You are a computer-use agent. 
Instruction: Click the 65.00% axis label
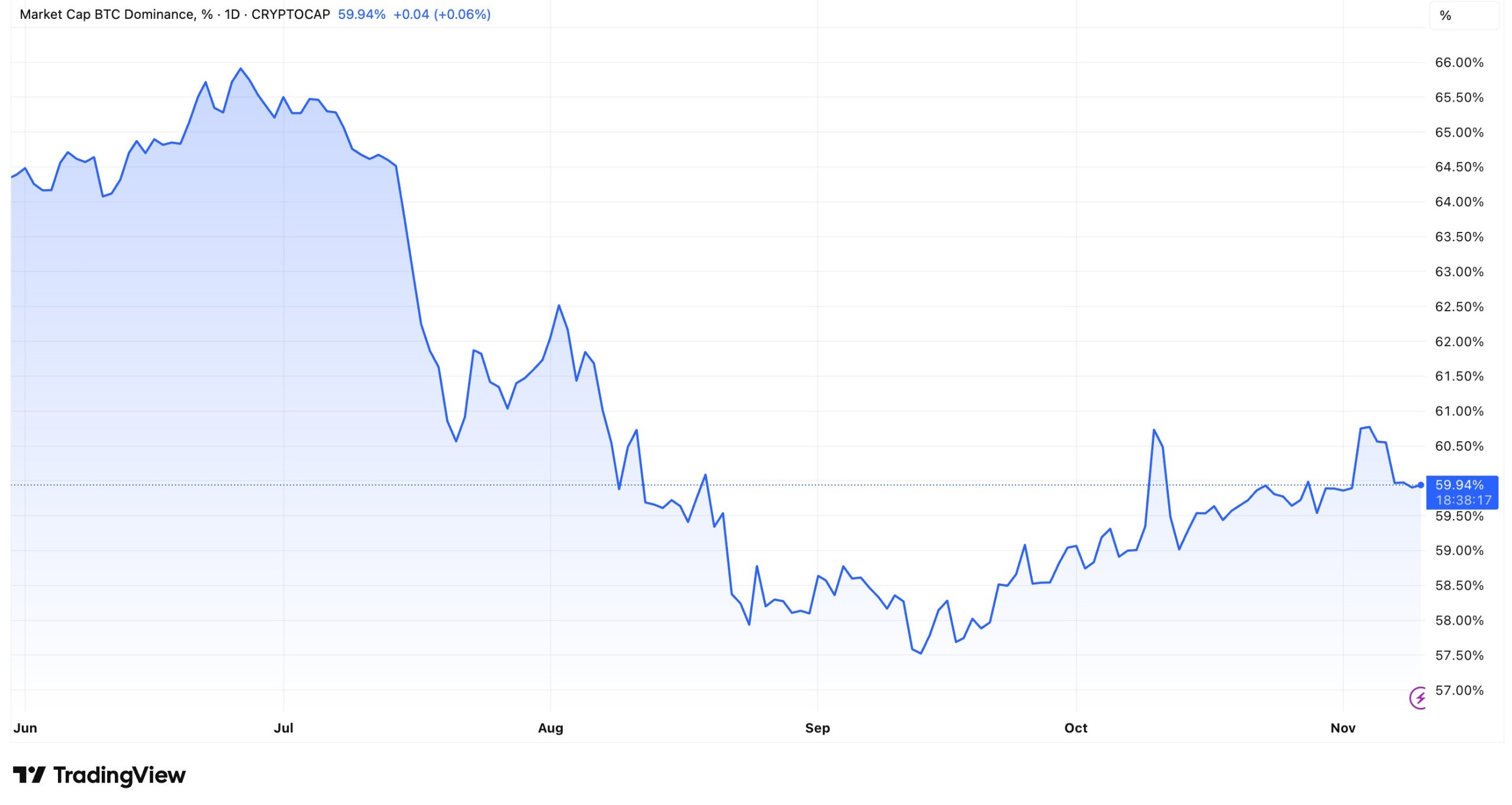coord(1459,132)
